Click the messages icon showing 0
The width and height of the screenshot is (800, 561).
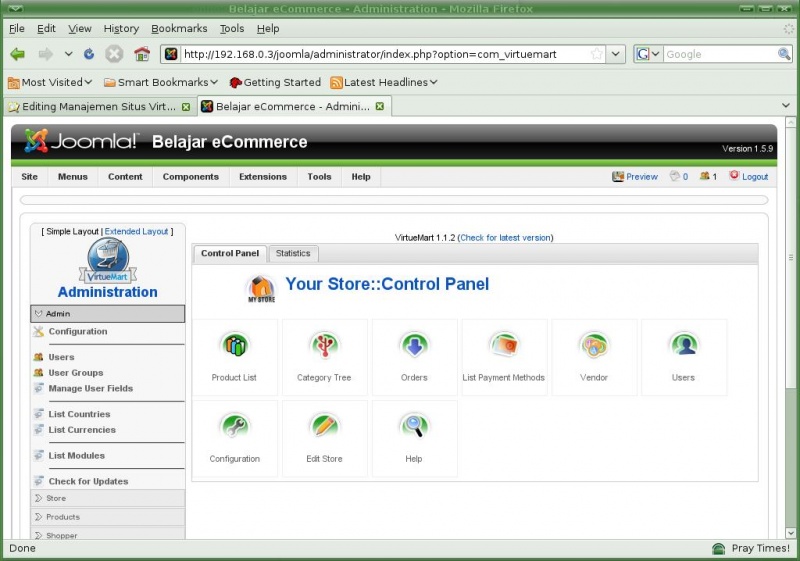point(675,176)
